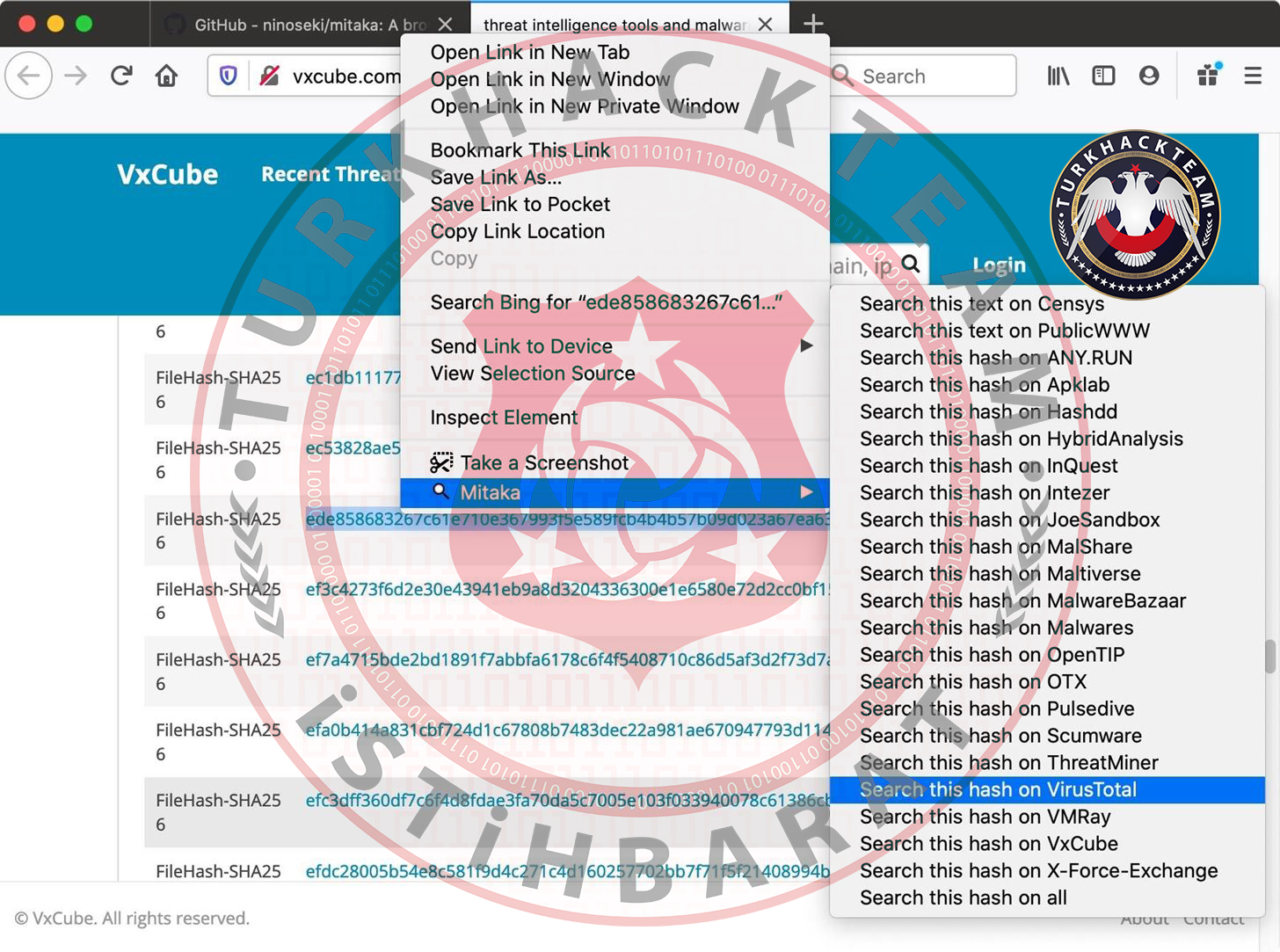The width and height of the screenshot is (1280, 952).
Task: Select Search this hash on Malwares
Action: pyautogui.click(x=1047, y=629)
